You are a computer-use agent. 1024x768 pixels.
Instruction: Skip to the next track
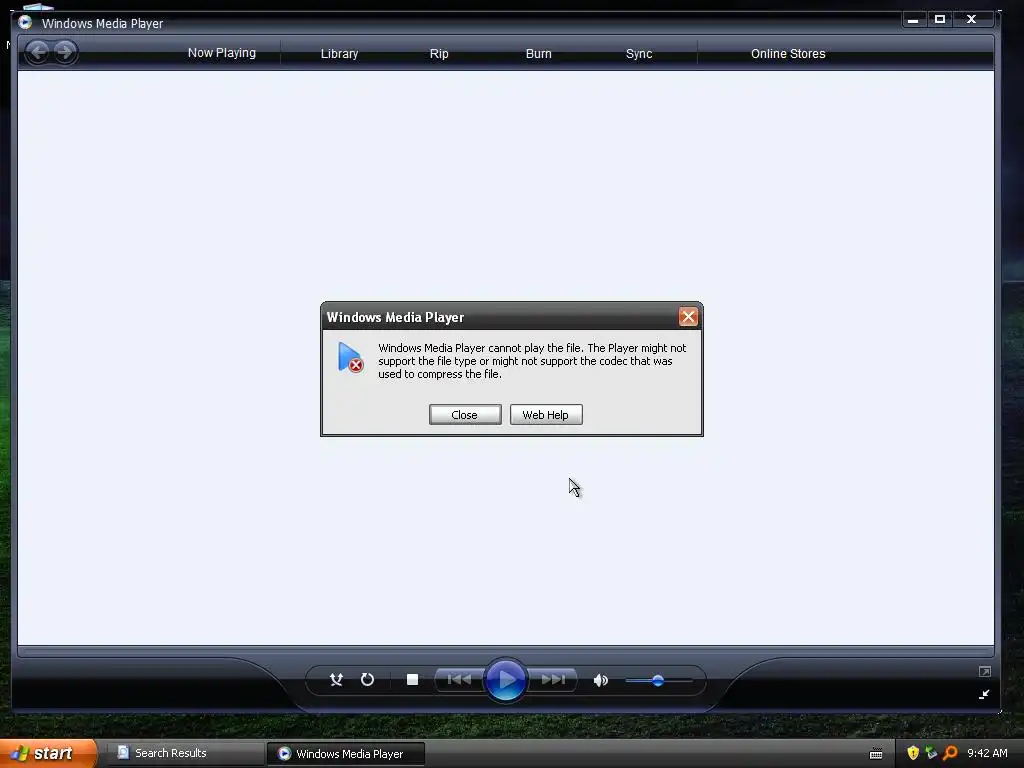pos(552,680)
